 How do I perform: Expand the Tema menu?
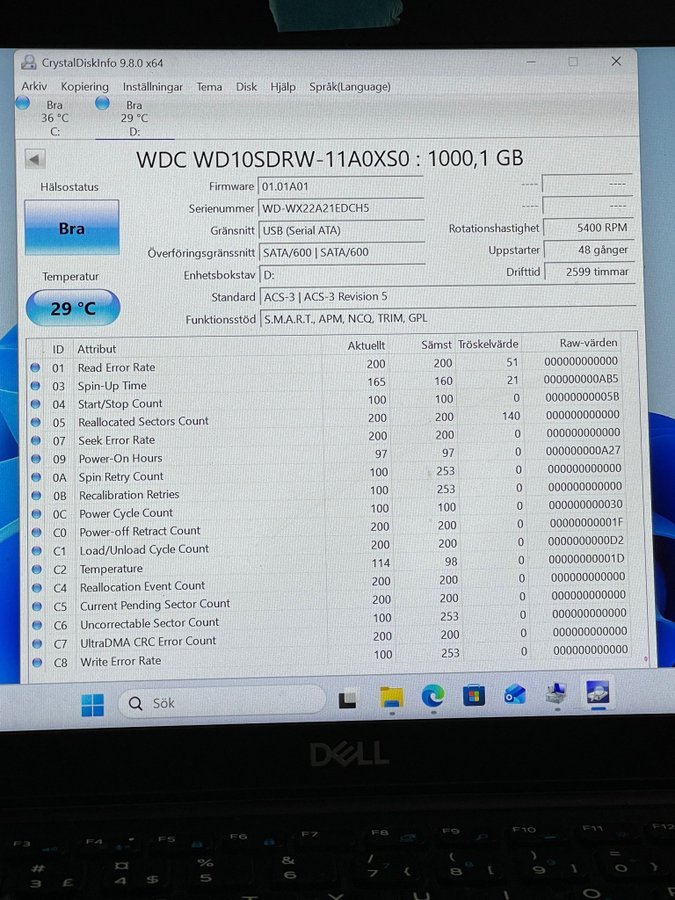[209, 87]
